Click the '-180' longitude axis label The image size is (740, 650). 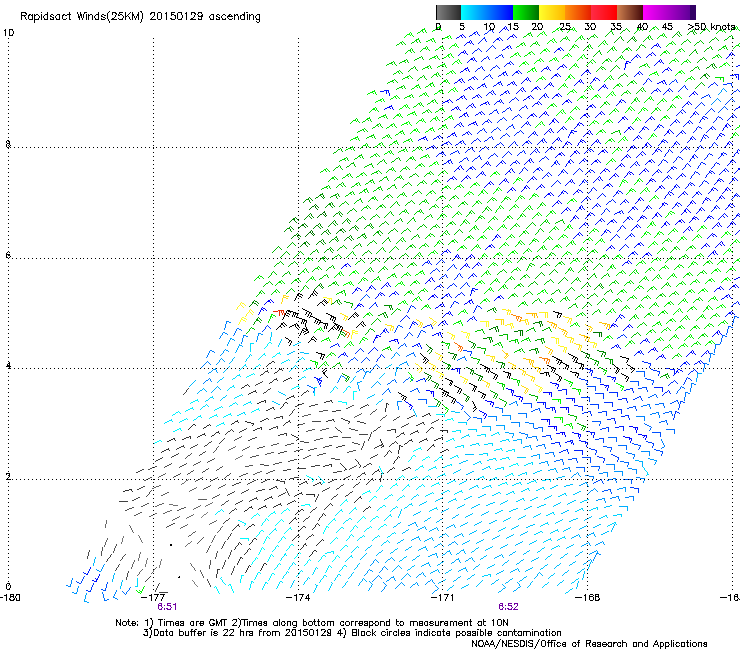tap(10, 597)
